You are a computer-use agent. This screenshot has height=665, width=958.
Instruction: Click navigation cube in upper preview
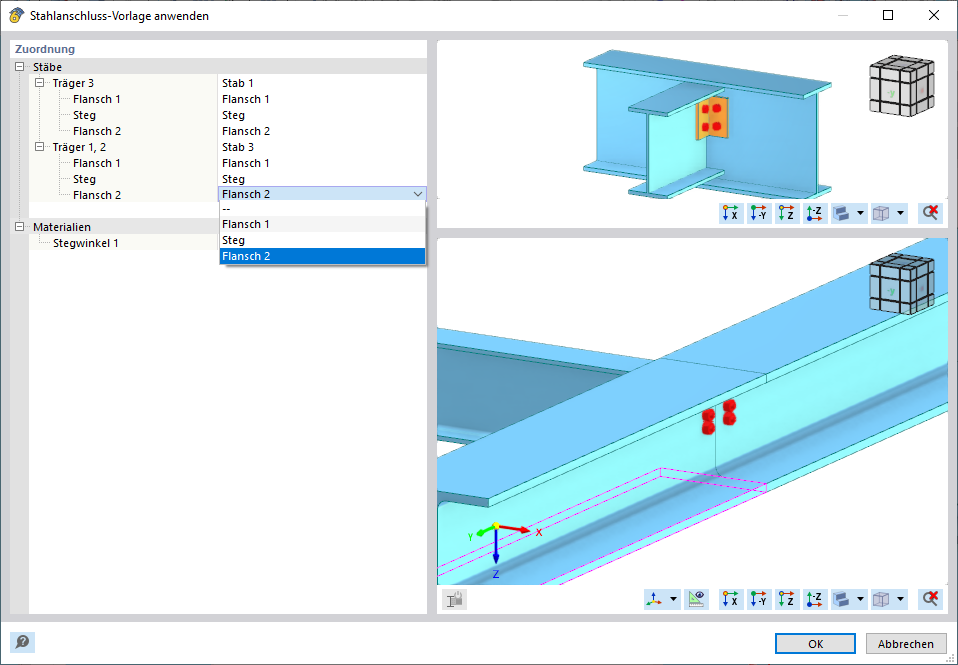pos(902,86)
